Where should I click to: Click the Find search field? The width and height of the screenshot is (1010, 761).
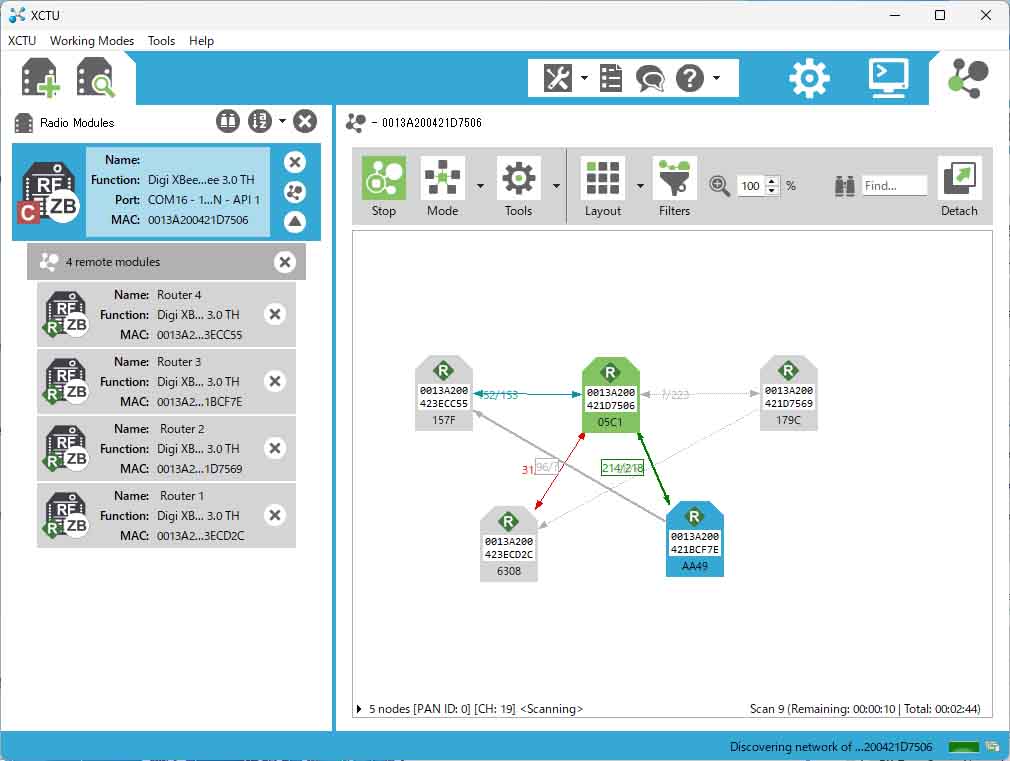pyautogui.click(x=894, y=186)
